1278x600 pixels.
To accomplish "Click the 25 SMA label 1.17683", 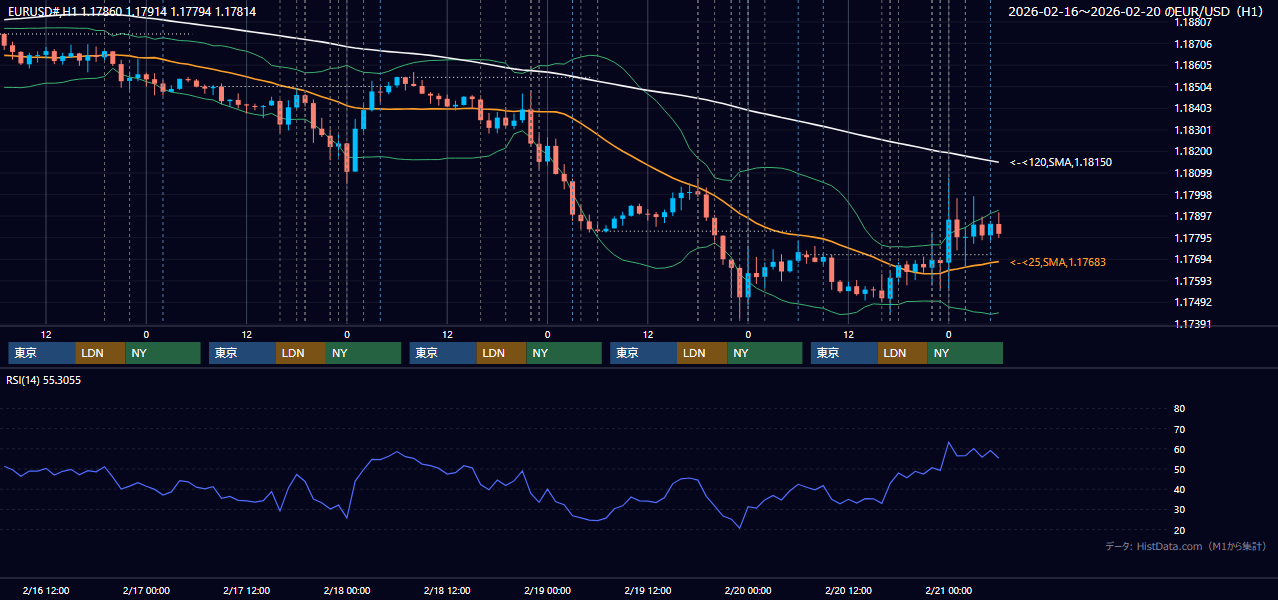I will coord(1058,262).
